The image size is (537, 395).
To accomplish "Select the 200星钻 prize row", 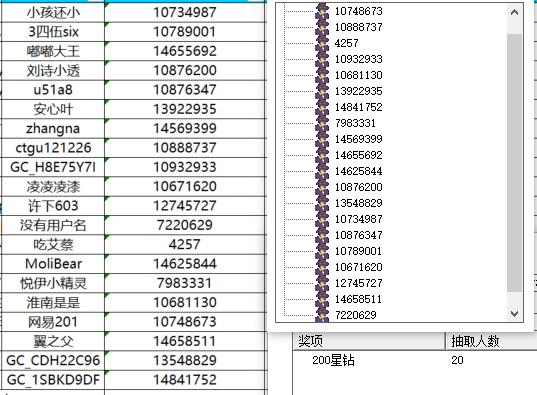I will click(x=415, y=360).
